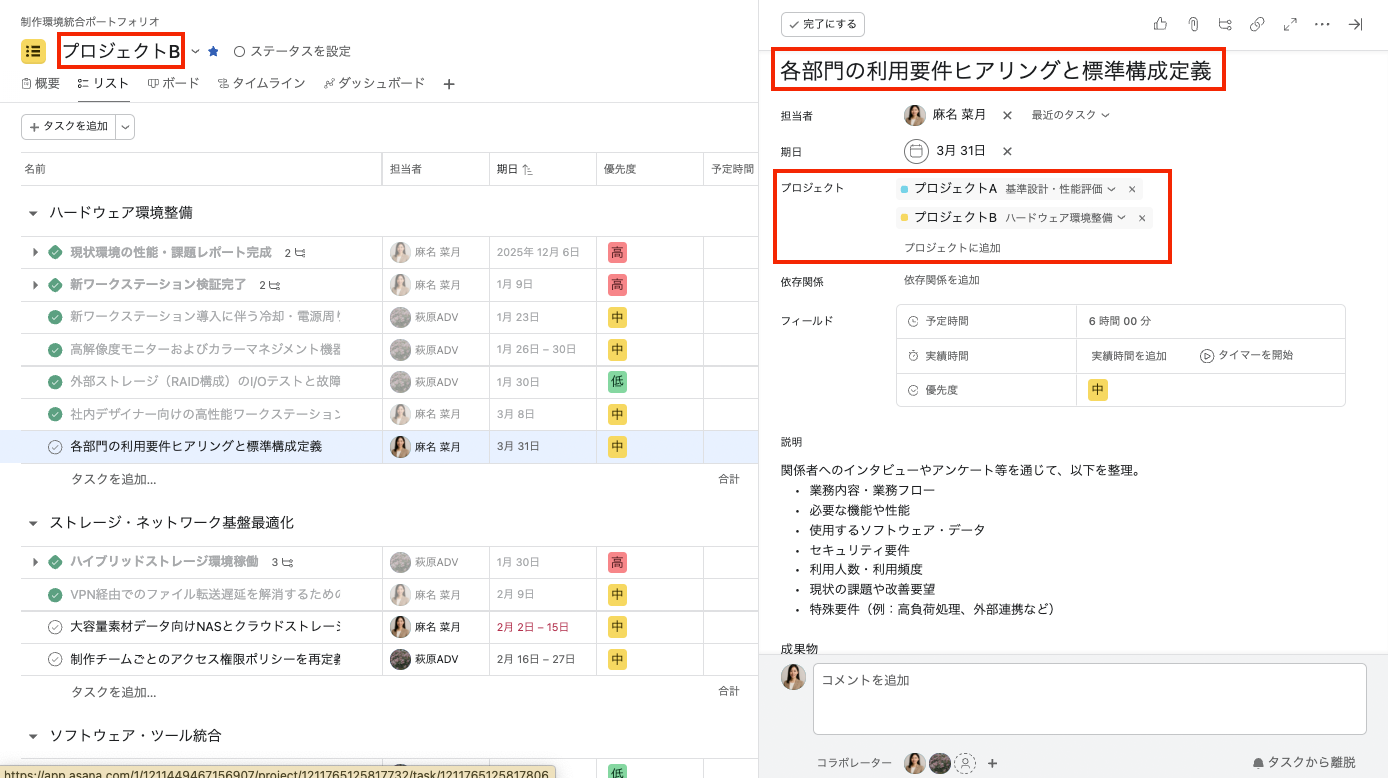Expand task pane to full screen

[x=1290, y=24]
